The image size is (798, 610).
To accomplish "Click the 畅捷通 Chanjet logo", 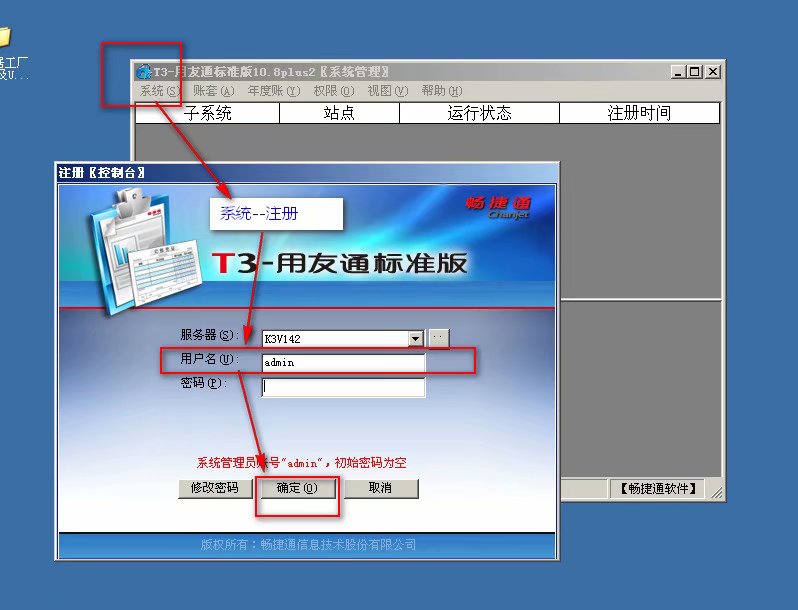I will coord(497,205).
